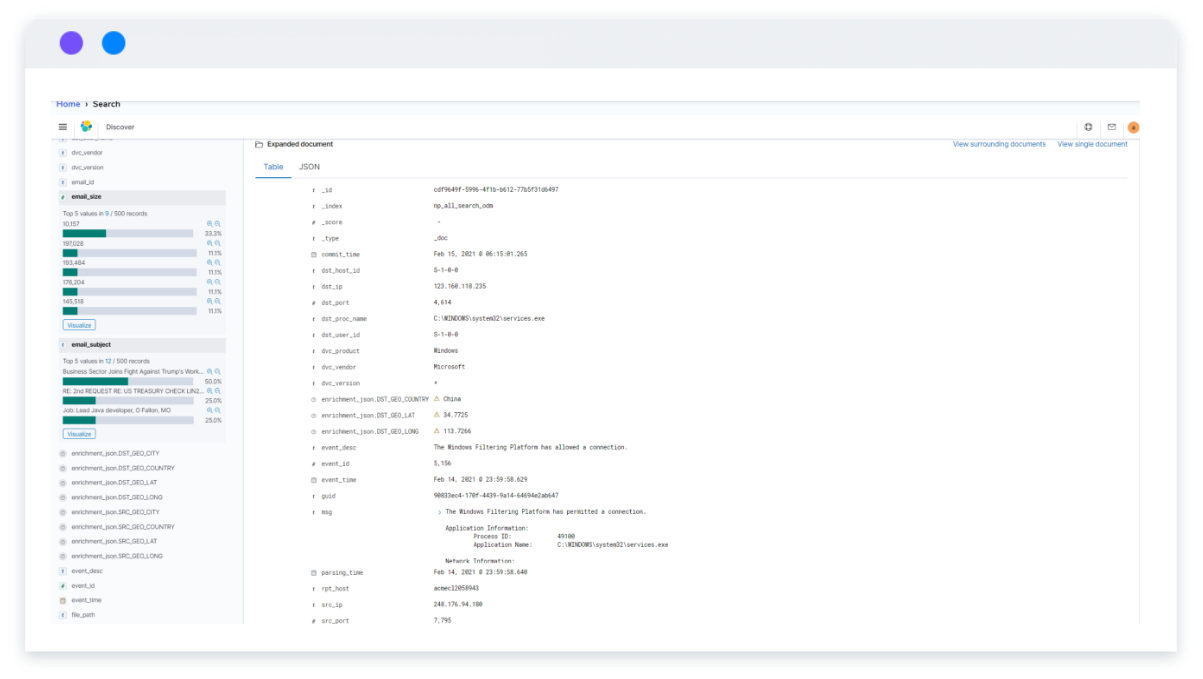Image resolution: width=1203 pixels, height=679 pixels.
Task: Filter for Job: Lead Java developer subject
Action: point(210,410)
